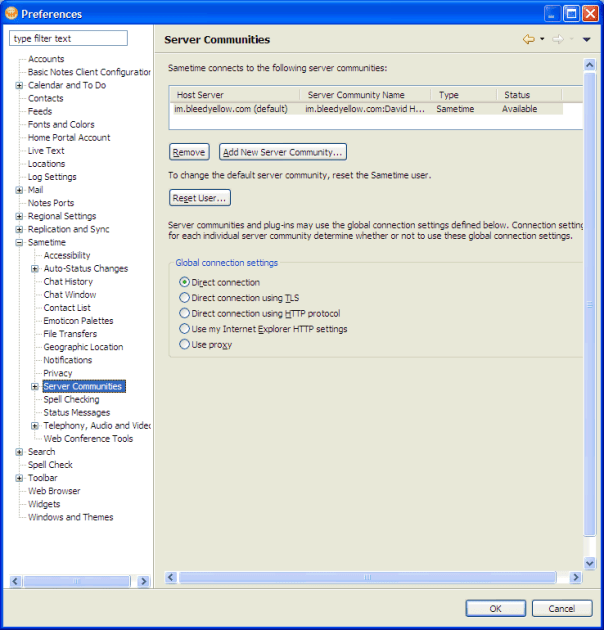604x630 pixels.
Task: Open Accounts preferences
Action: point(46,59)
